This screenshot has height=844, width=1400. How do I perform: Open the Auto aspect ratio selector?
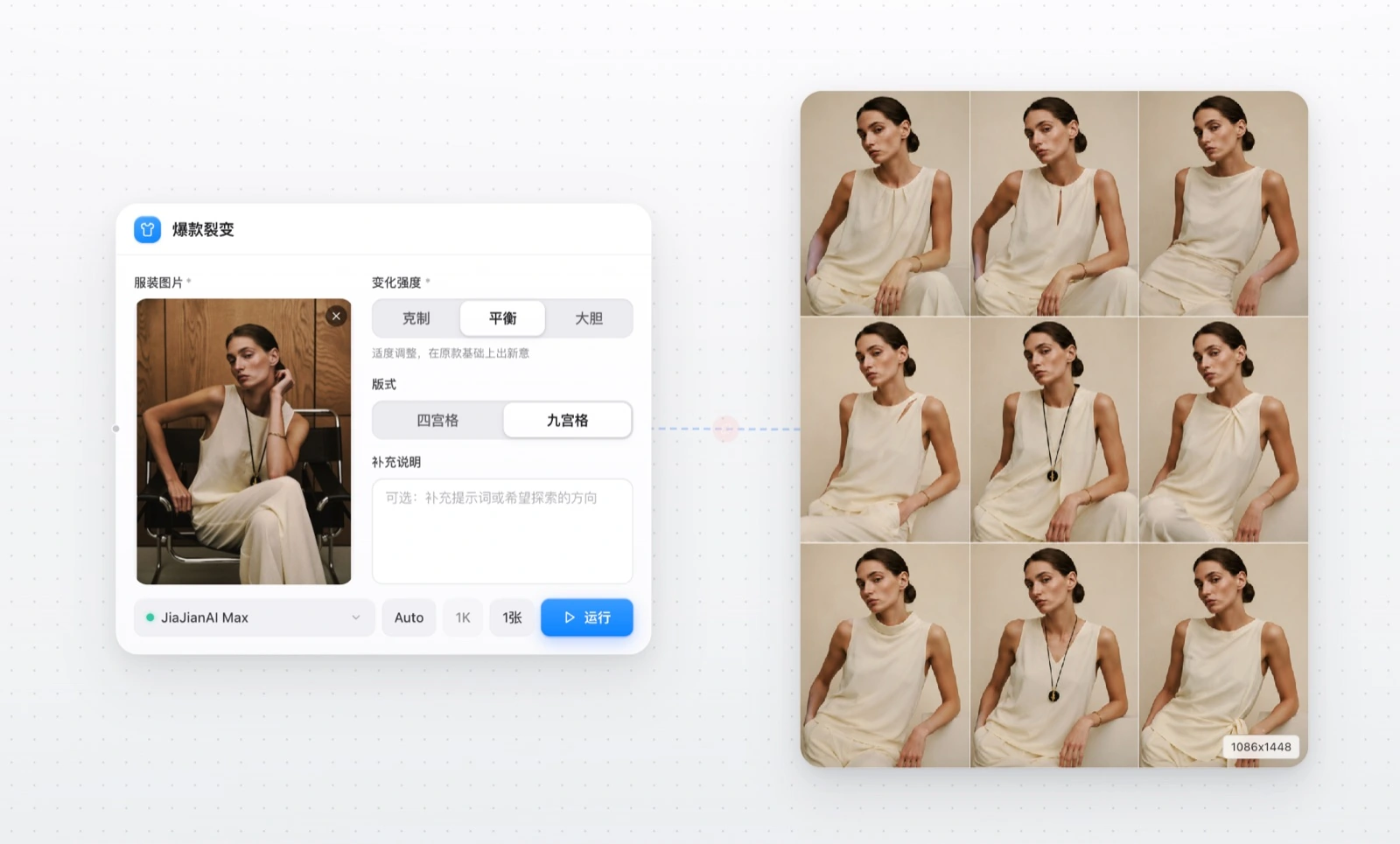[409, 617]
